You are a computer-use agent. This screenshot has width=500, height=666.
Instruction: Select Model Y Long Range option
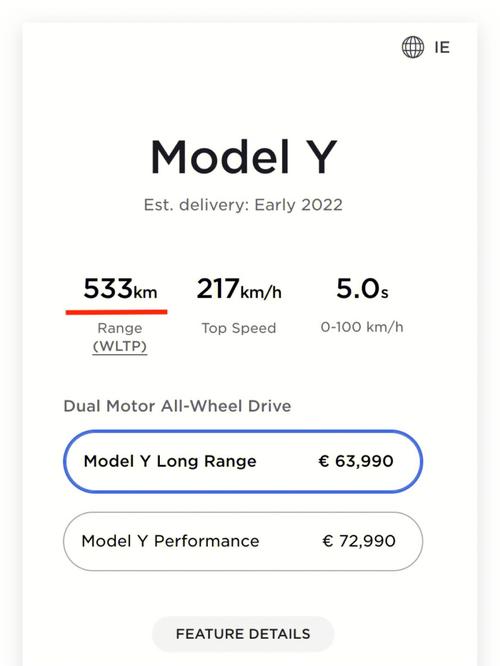[243, 461]
